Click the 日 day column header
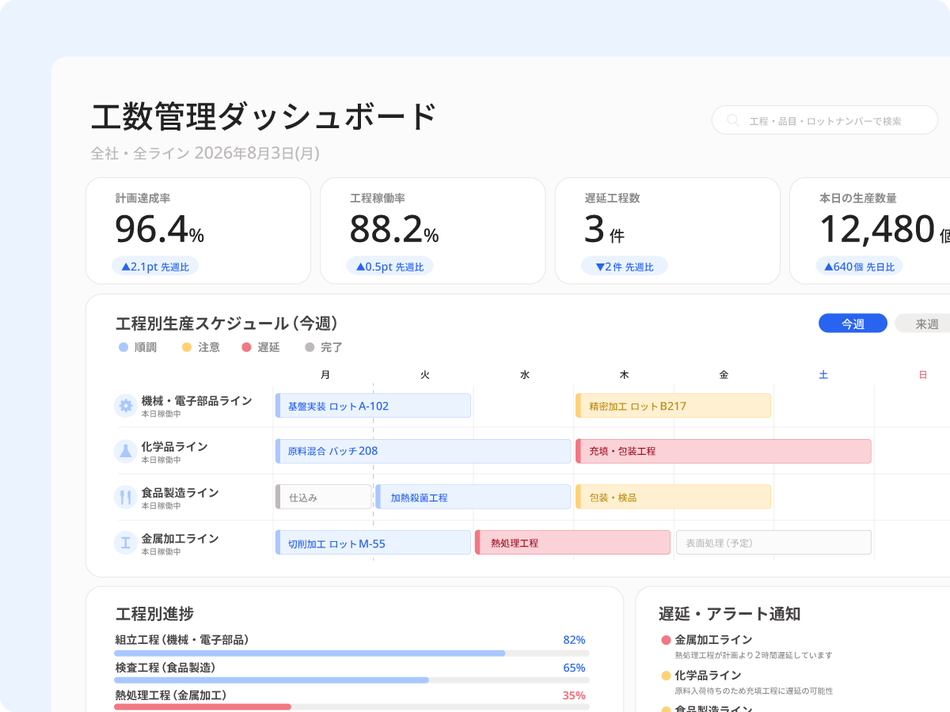This screenshot has height=712, width=950. point(923,374)
